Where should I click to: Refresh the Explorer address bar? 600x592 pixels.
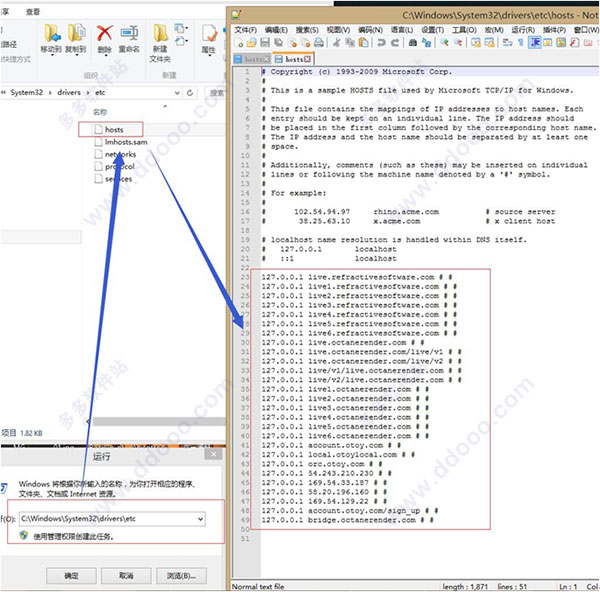(190, 93)
